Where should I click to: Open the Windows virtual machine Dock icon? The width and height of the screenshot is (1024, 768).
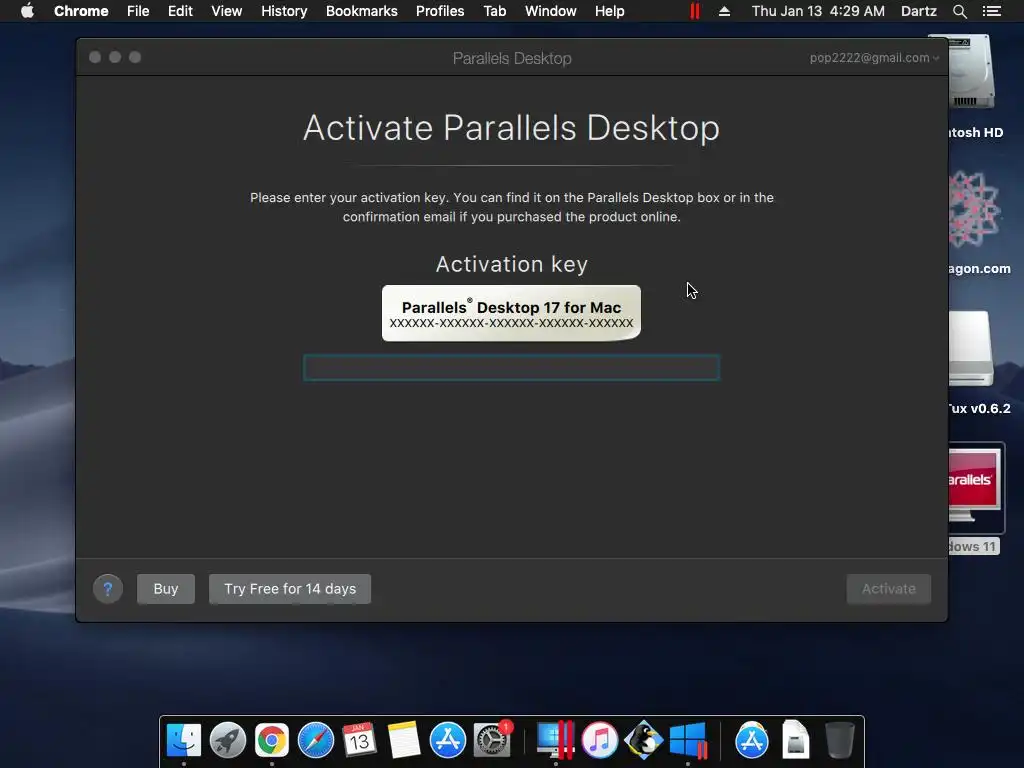(x=688, y=740)
